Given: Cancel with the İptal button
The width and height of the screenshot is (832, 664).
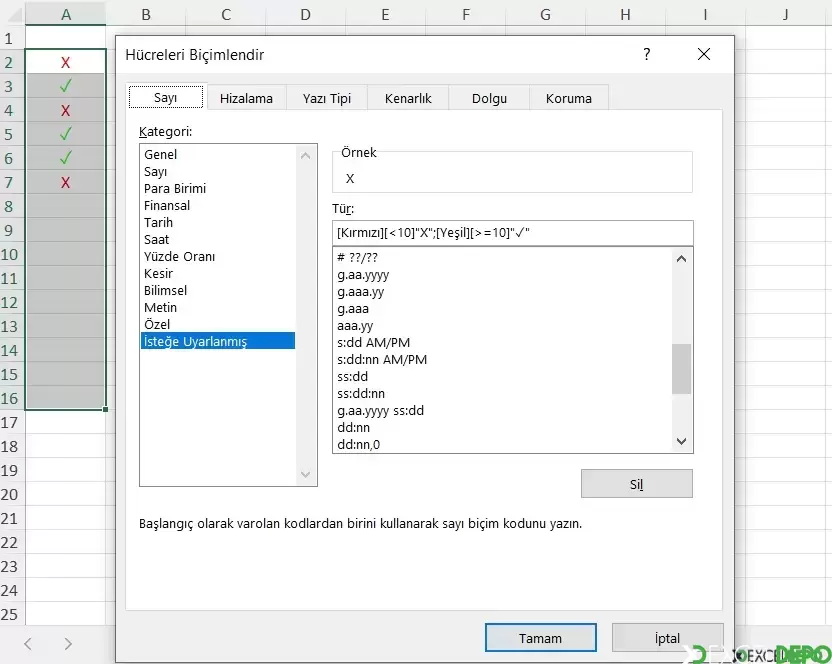Looking at the screenshot, I should (x=667, y=637).
